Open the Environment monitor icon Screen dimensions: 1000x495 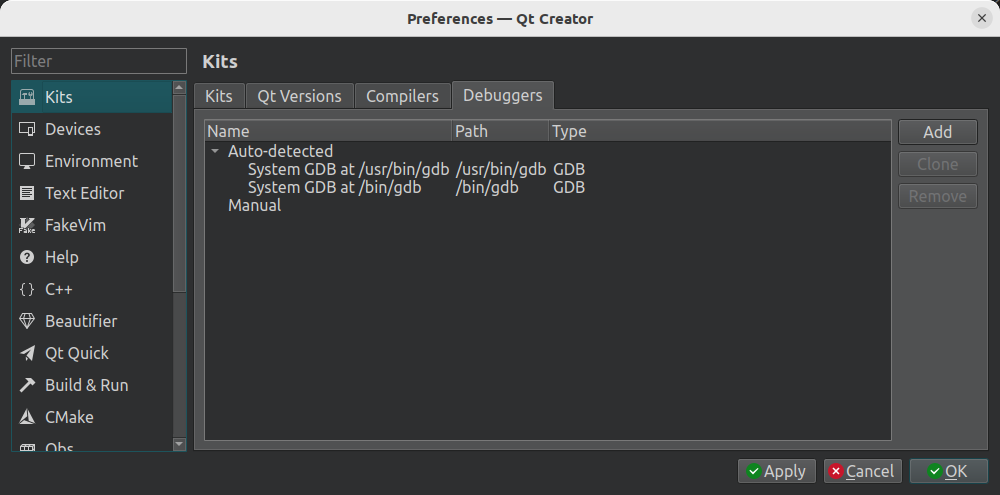click(27, 161)
